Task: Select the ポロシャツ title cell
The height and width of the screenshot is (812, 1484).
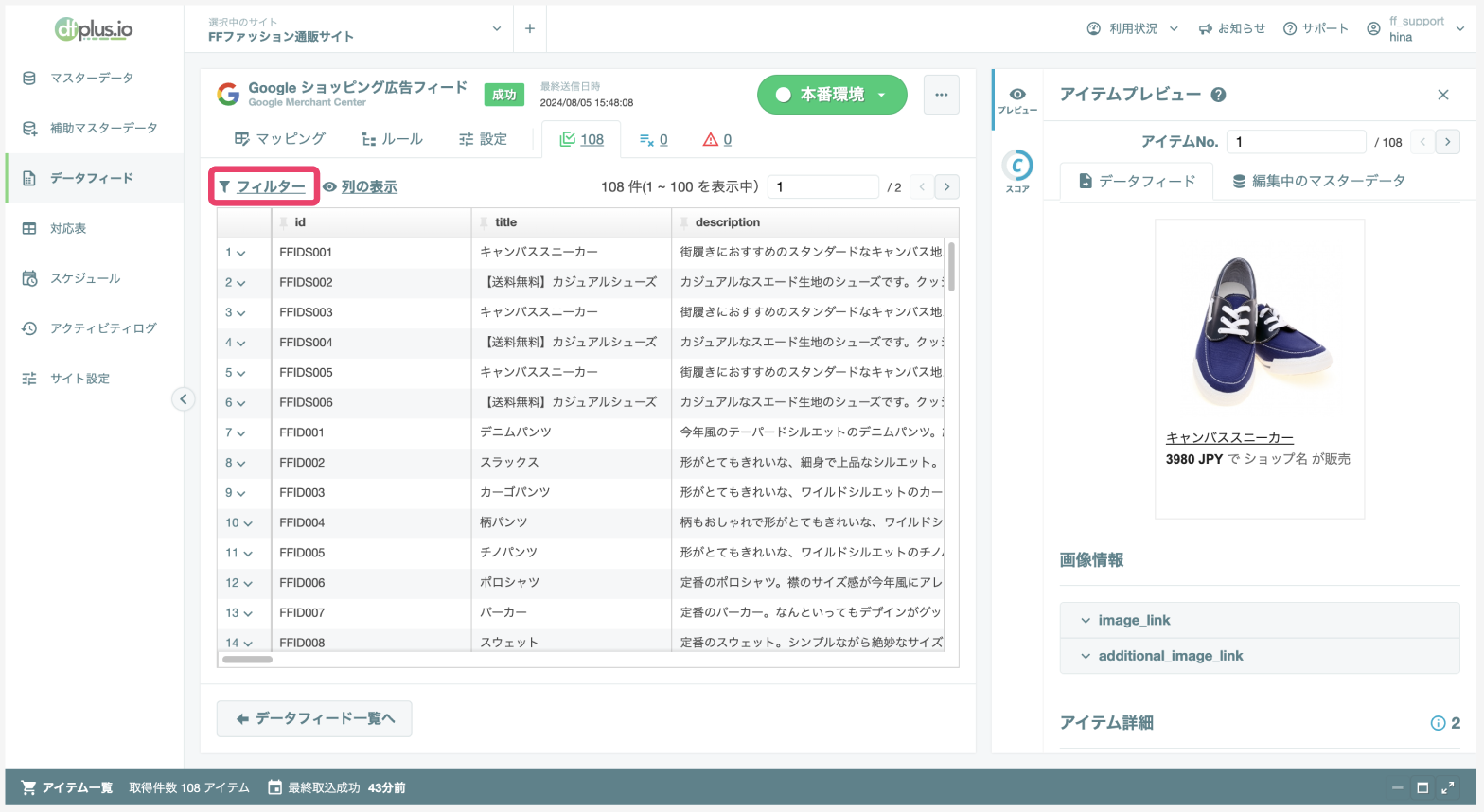Action: point(572,583)
